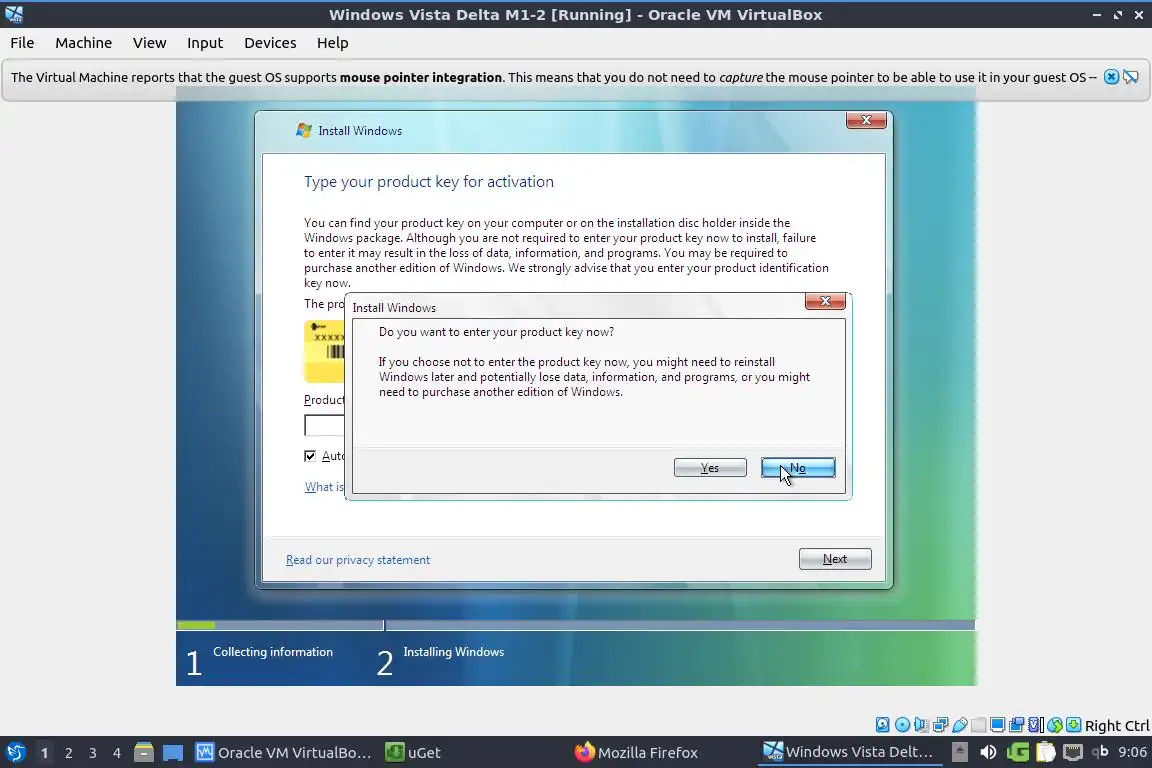Viewport: 1152px width, 768px height.
Task: Click No to skip entering product key
Action: [x=798, y=467]
